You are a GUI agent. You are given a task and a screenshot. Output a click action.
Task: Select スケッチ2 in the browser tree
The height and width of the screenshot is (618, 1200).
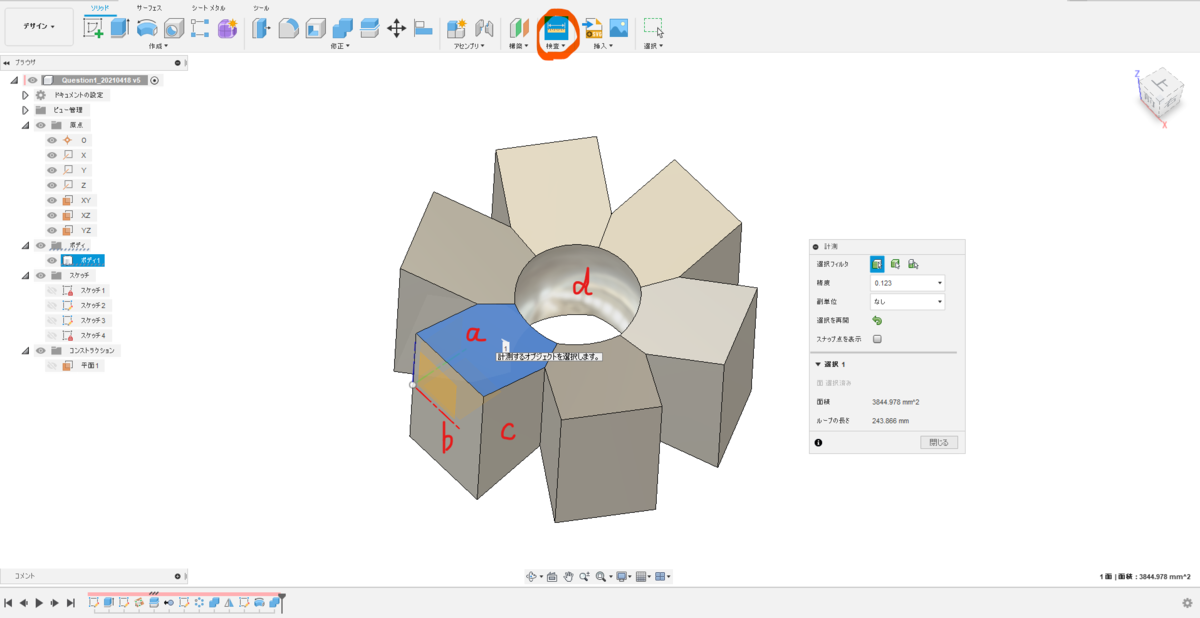point(93,305)
